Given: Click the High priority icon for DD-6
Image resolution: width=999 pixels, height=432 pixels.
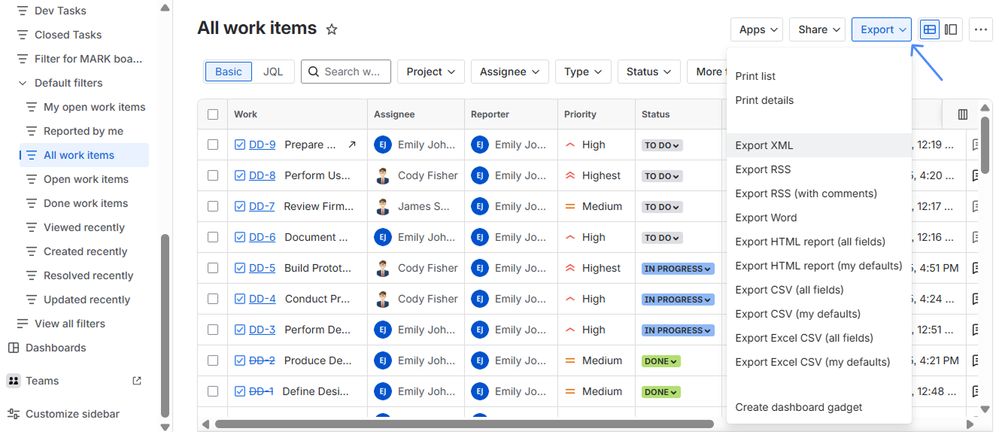Looking at the screenshot, I should pos(570,237).
